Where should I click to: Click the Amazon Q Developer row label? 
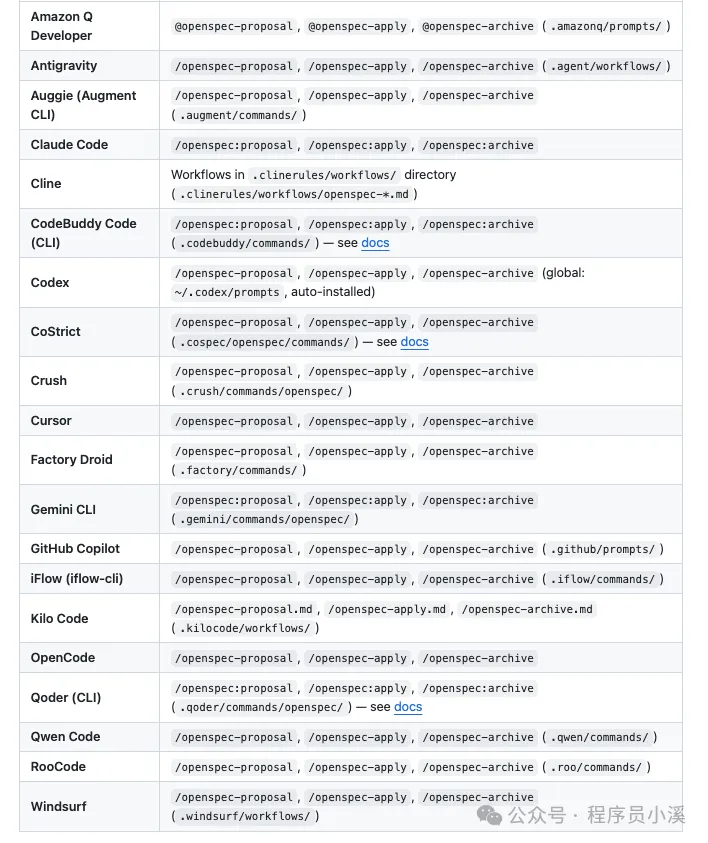coord(61,26)
